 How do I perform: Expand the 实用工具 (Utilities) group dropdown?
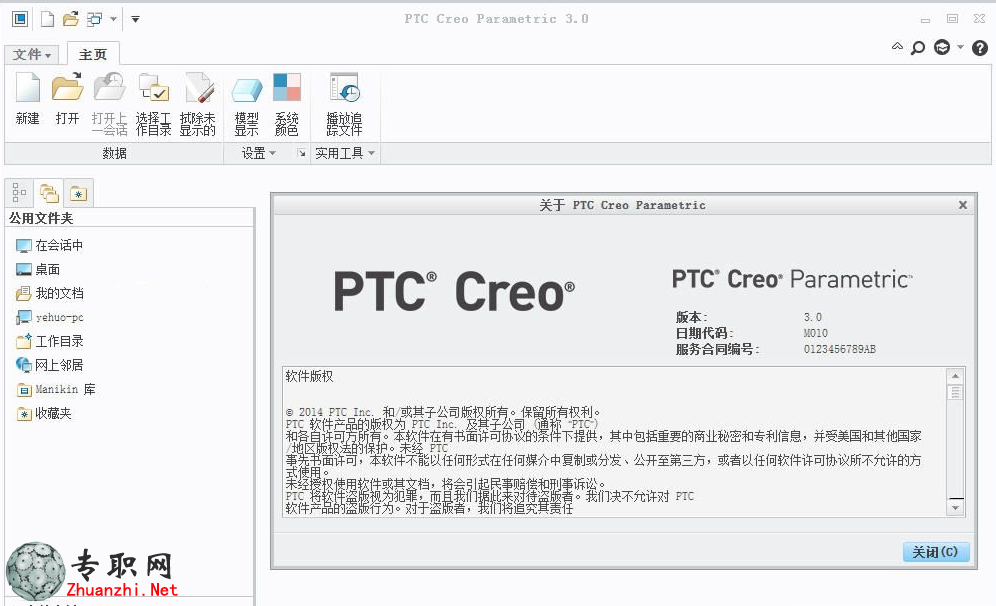point(345,153)
